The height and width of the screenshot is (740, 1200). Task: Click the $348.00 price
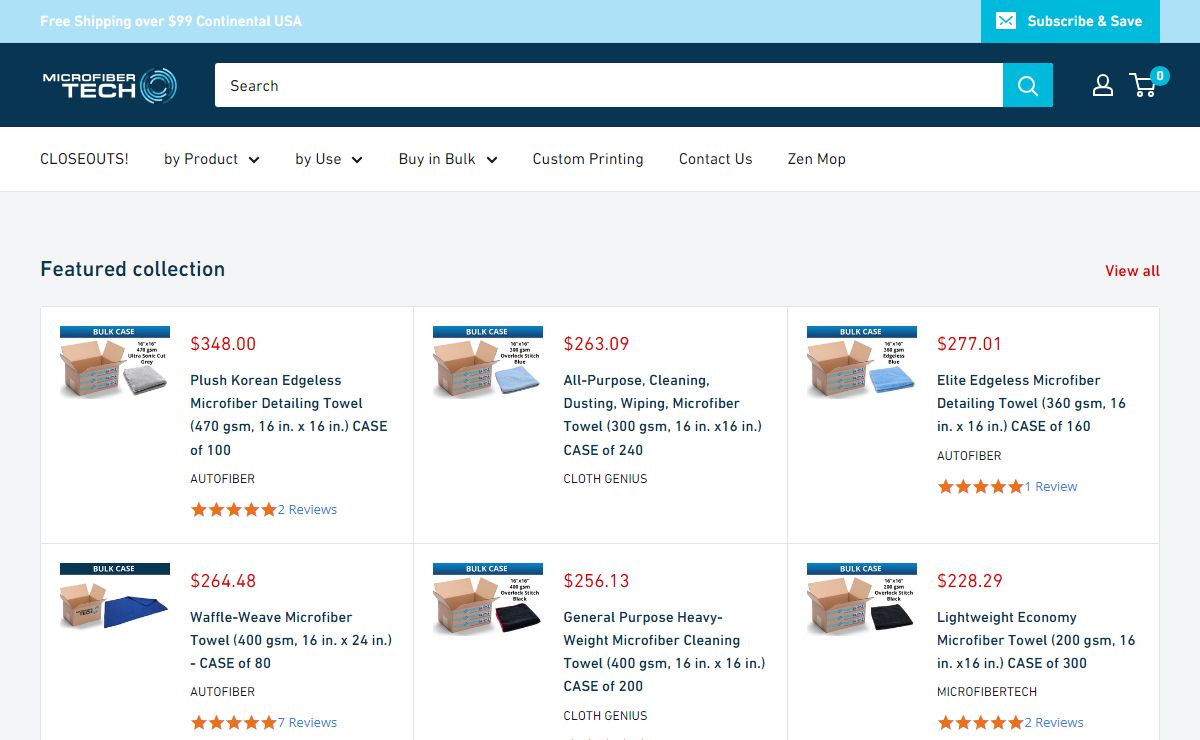tap(223, 344)
